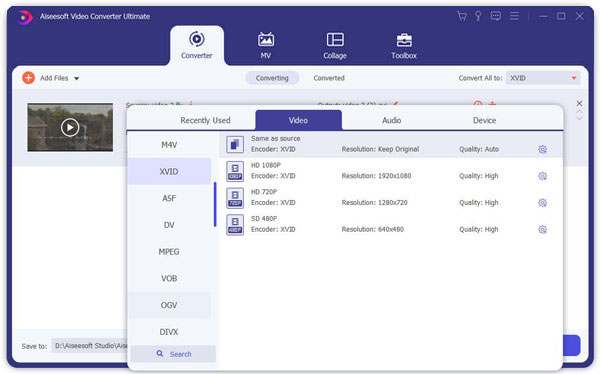Viewport: 600px width, 374px height.
Task: Select the Video format tab
Action: click(298, 120)
